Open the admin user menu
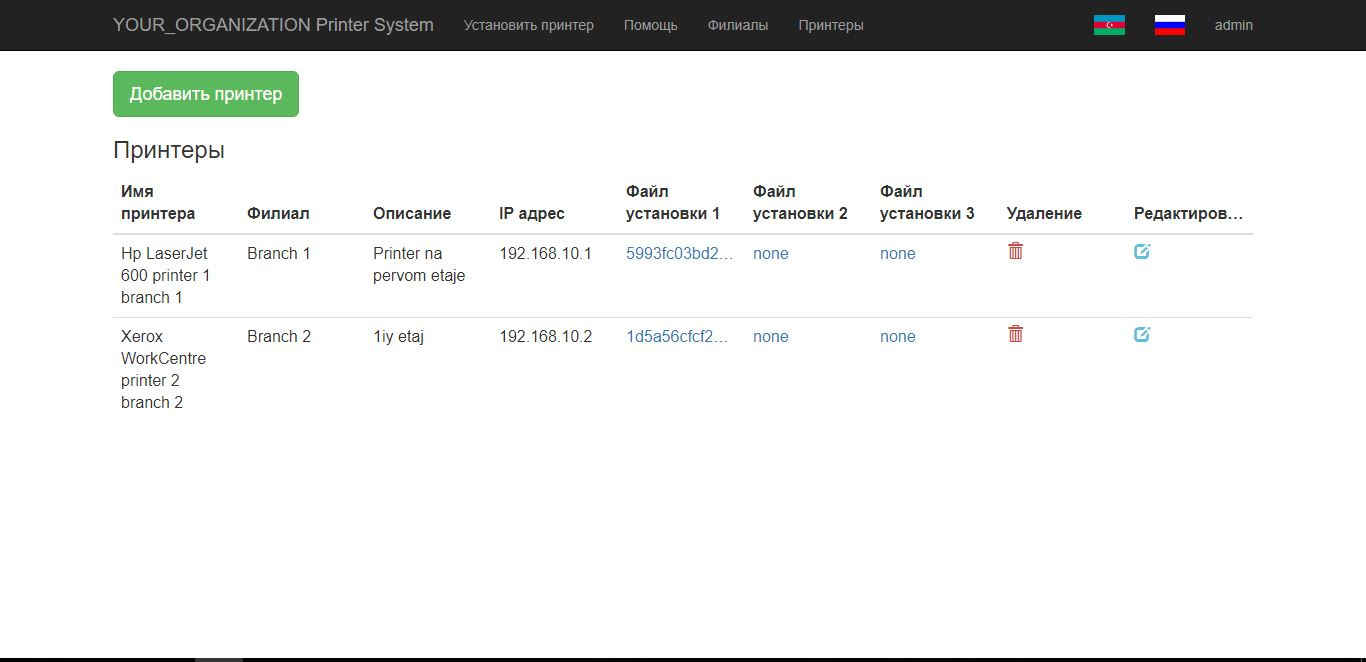The width and height of the screenshot is (1366, 662). coord(1234,25)
